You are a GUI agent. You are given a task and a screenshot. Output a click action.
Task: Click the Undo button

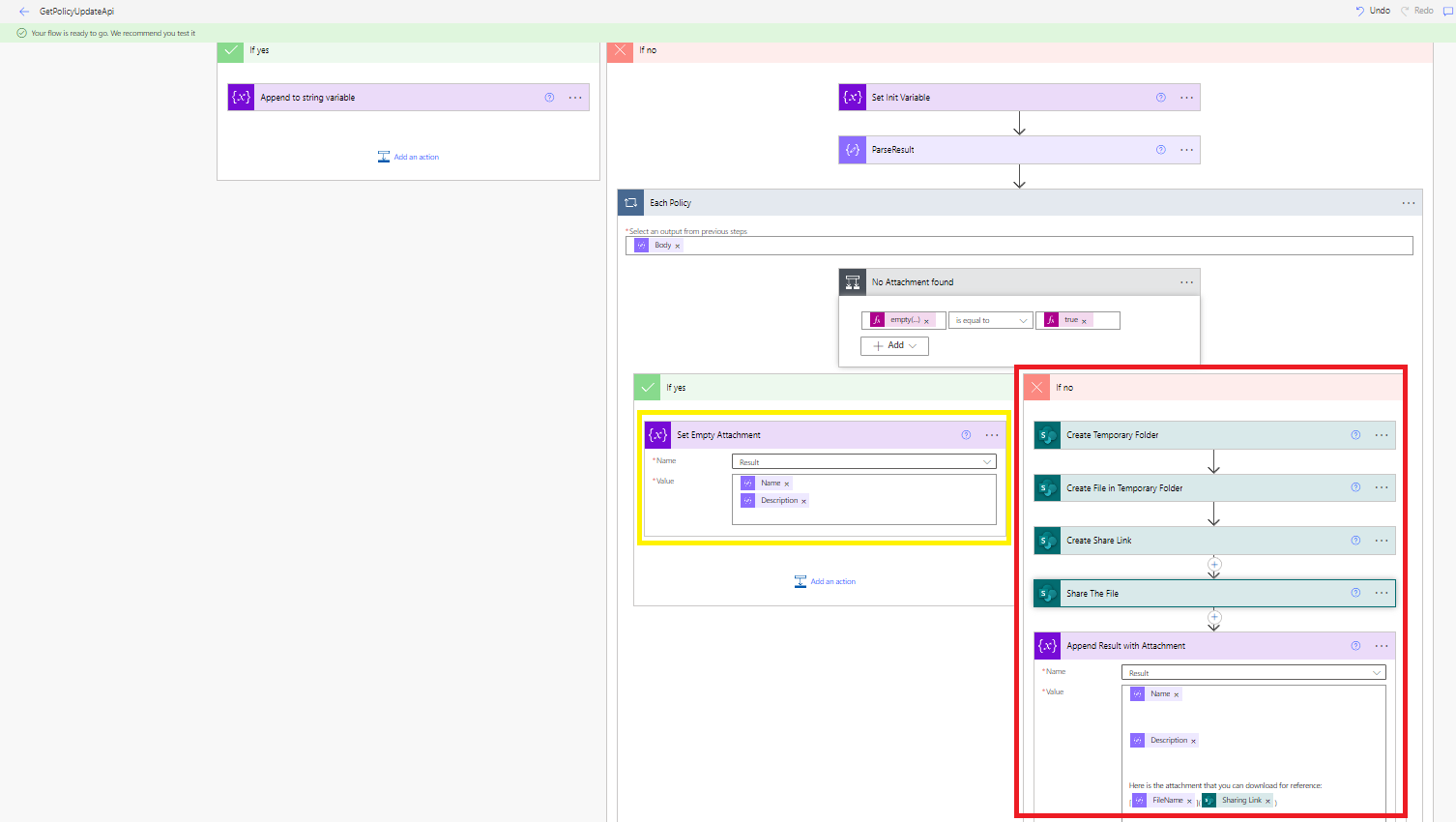[x=1373, y=11]
